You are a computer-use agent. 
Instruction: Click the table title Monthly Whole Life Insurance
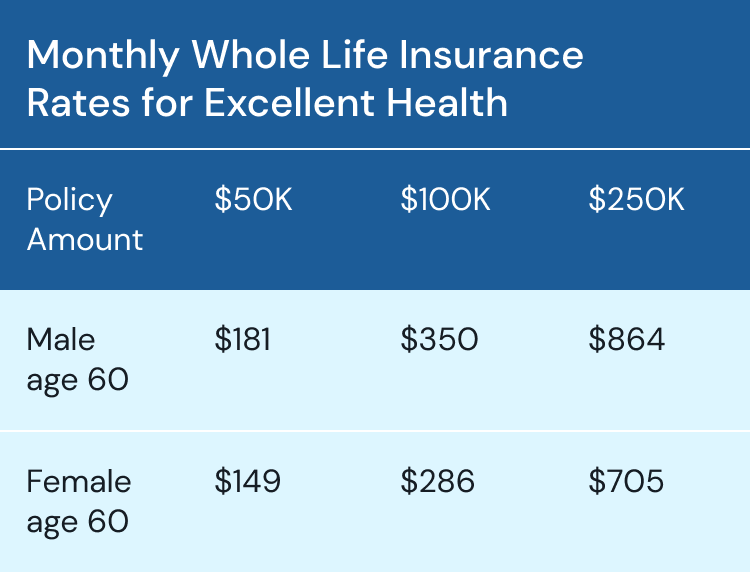tap(305, 57)
